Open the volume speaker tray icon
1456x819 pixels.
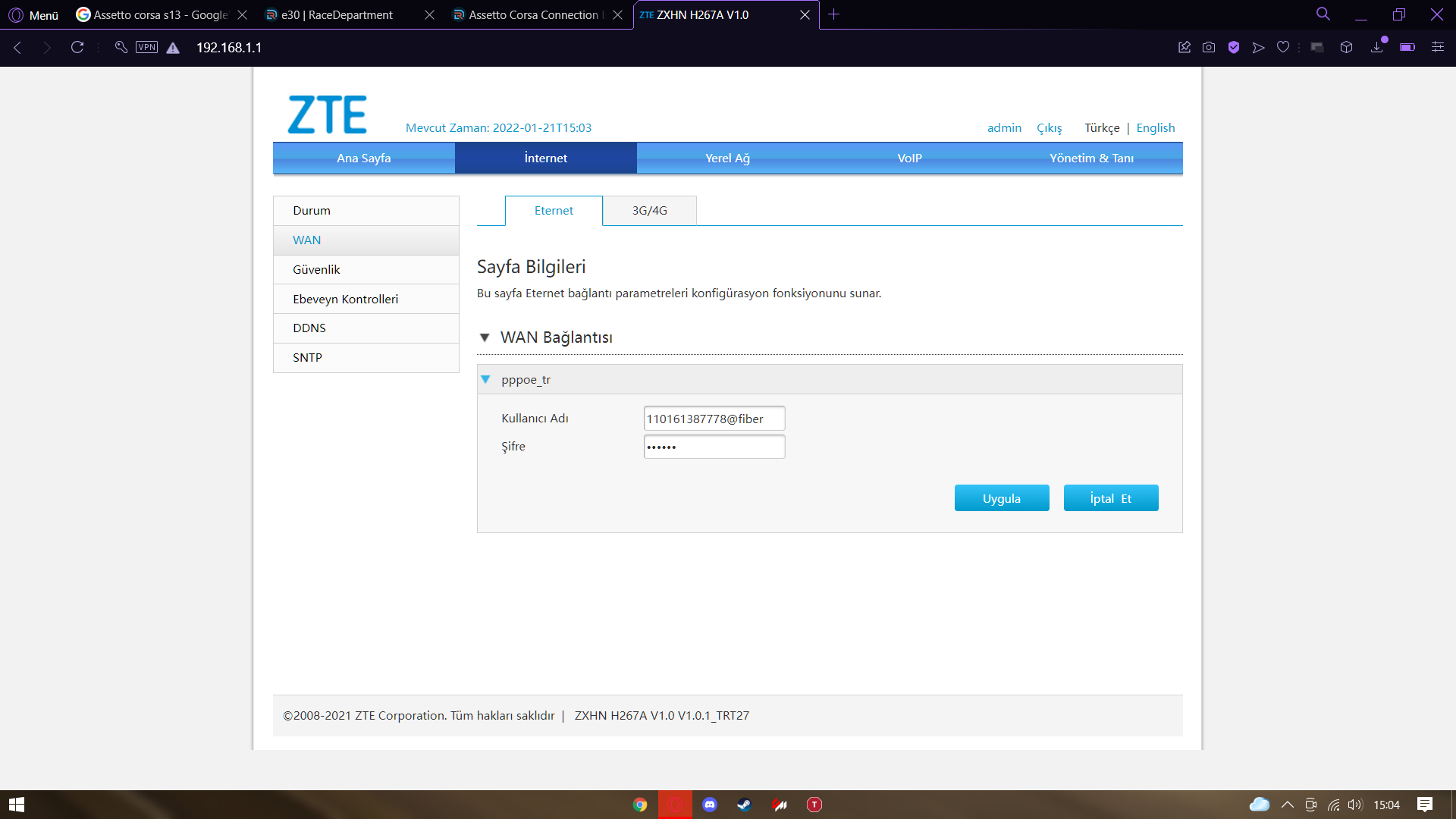tap(1355, 805)
